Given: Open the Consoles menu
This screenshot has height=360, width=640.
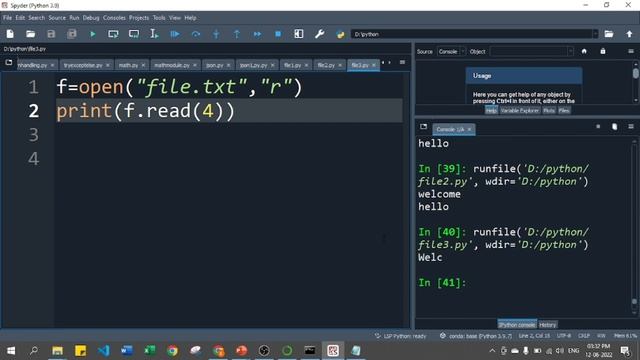Looking at the screenshot, I should tap(114, 18).
